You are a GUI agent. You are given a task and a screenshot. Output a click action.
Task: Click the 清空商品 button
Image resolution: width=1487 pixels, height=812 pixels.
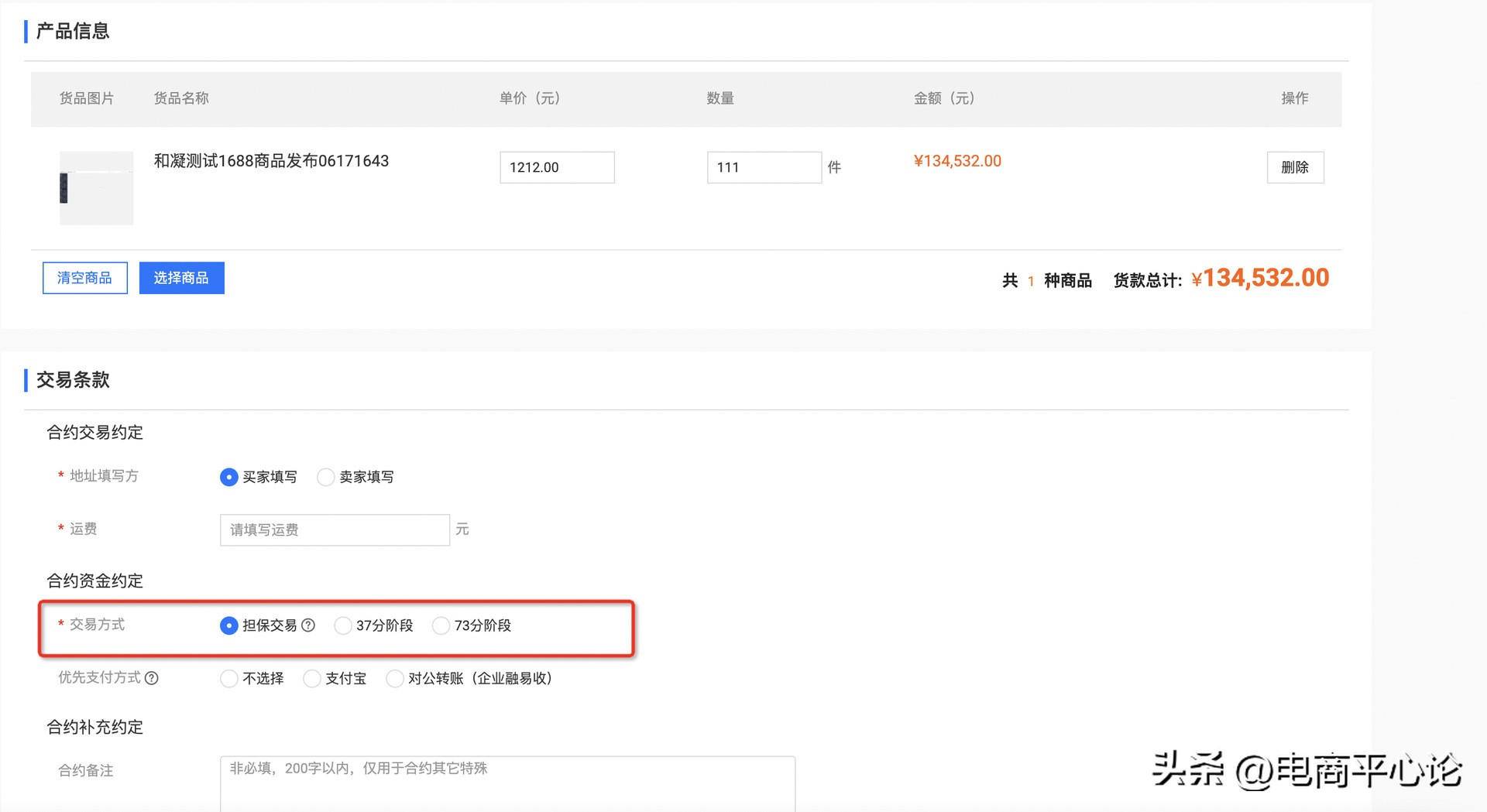pos(84,278)
